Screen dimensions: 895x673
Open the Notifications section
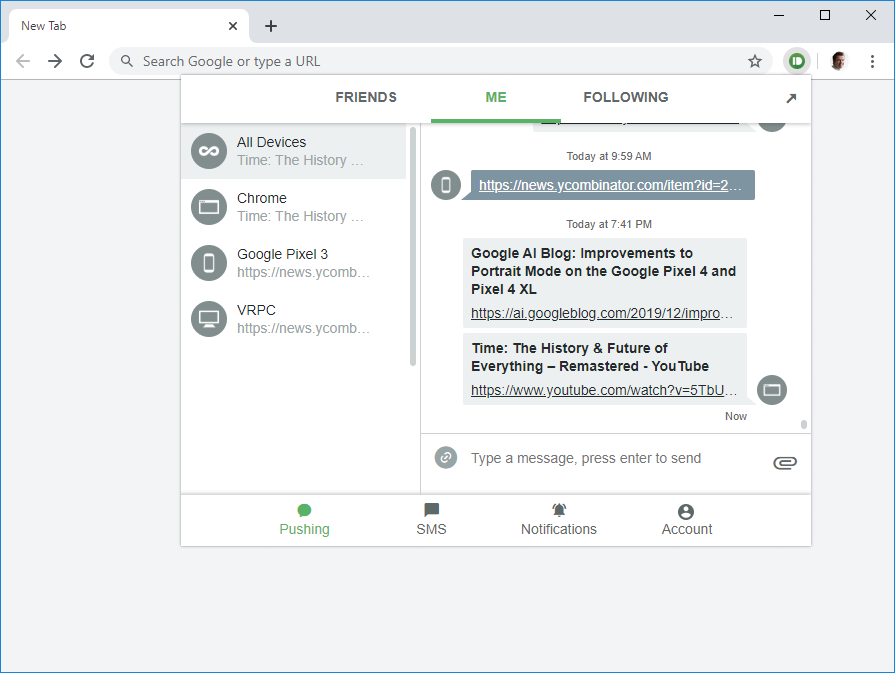pyautogui.click(x=559, y=521)
